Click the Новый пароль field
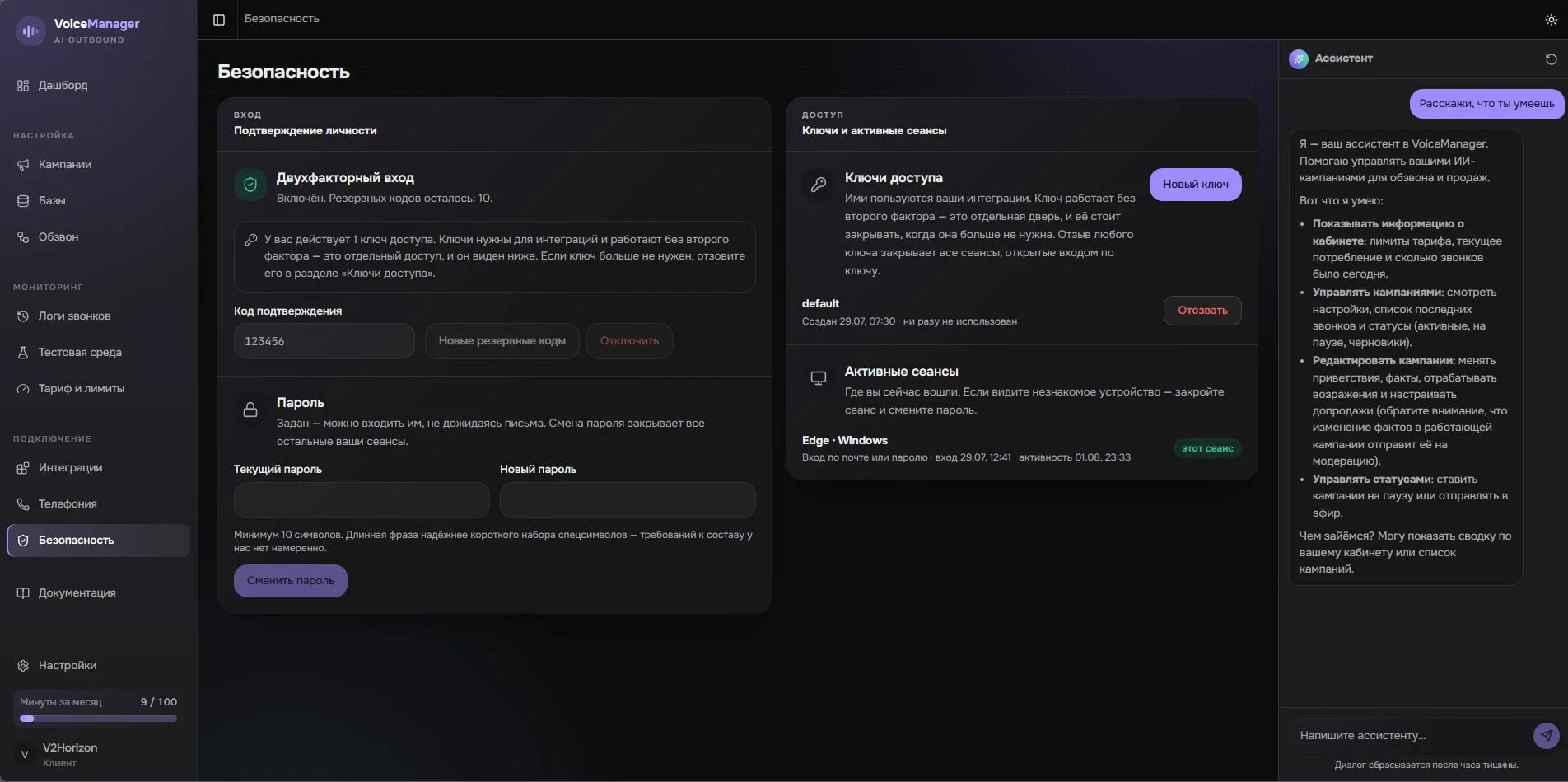The height and width of the screenshot is (782, 1568). pyautogui.click(x=628, y=500)
